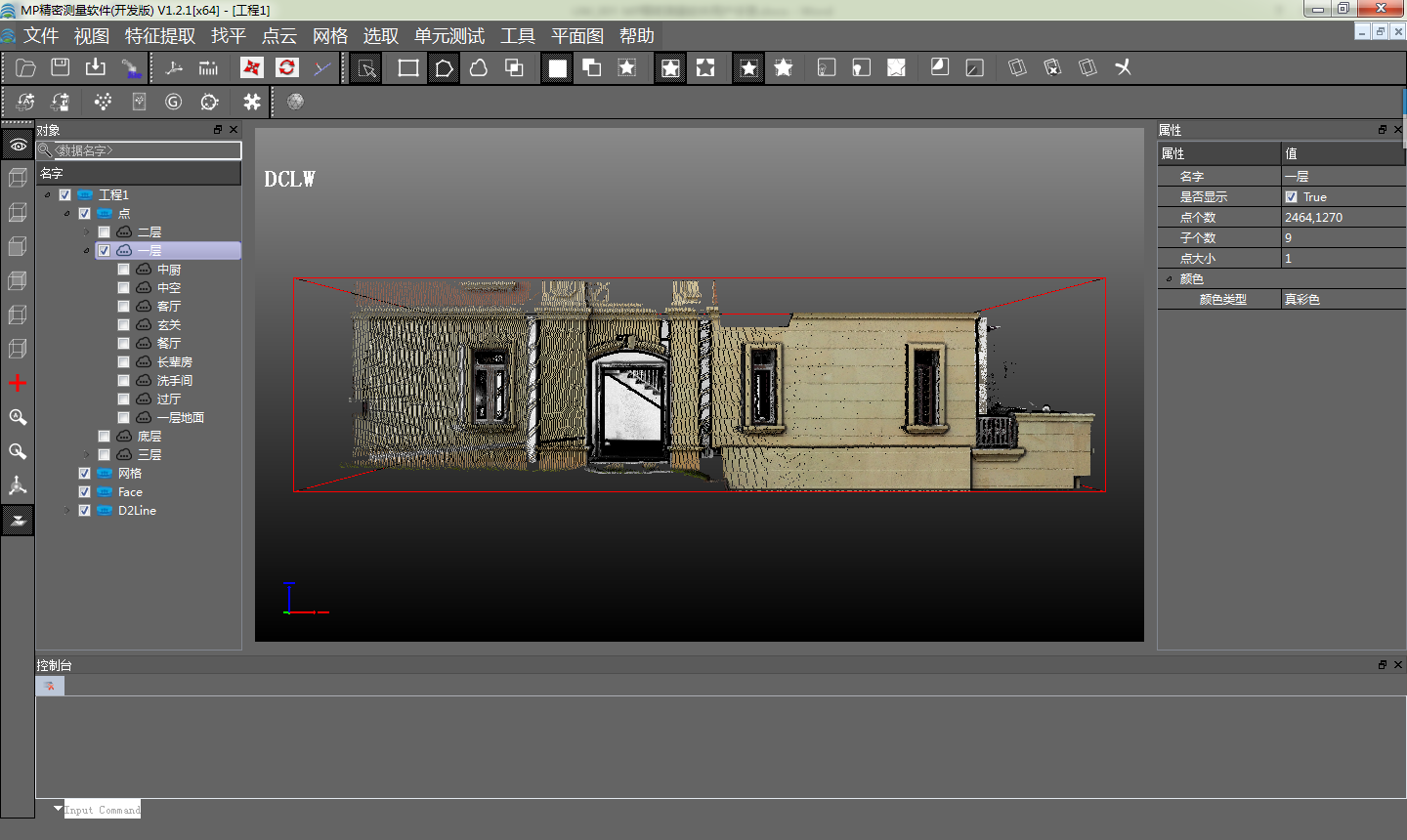Select the rectangle selection tool
Image resolution: width=1407 pixels, height=840 pixels.
tap(408, 67)
